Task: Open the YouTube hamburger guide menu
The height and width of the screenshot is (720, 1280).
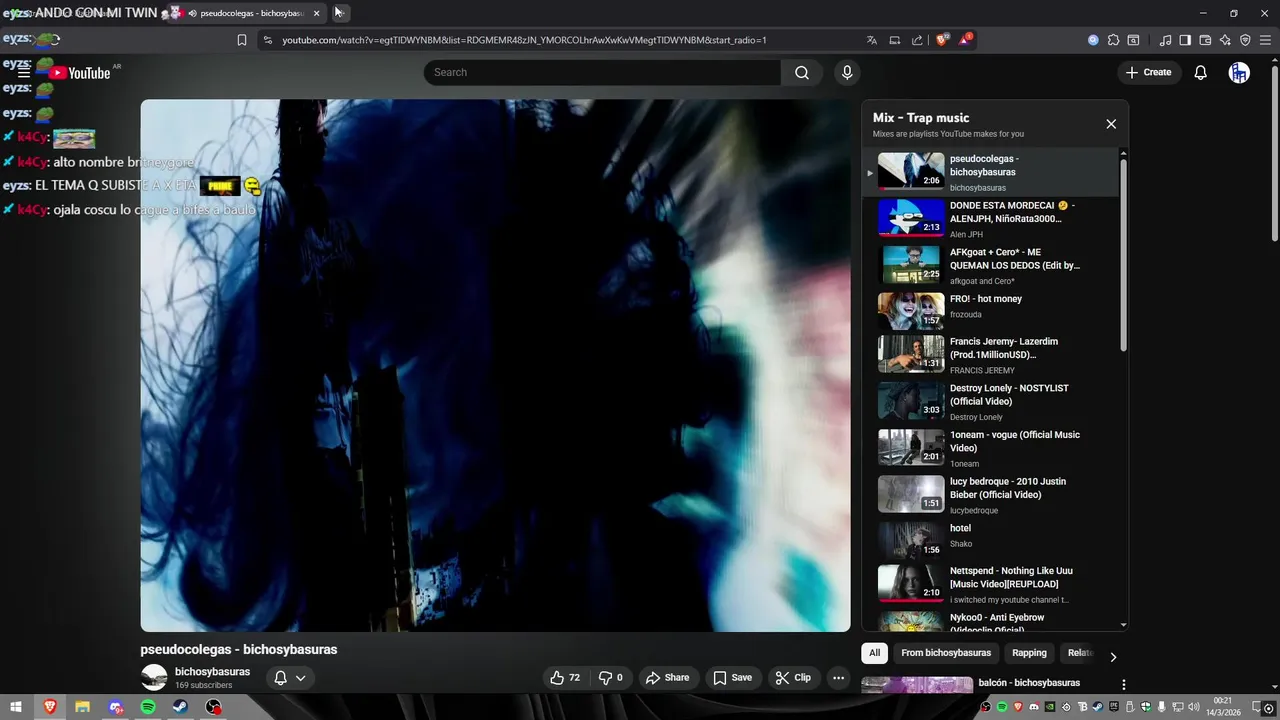Action: pyautogui.click(x=24, y=72)
